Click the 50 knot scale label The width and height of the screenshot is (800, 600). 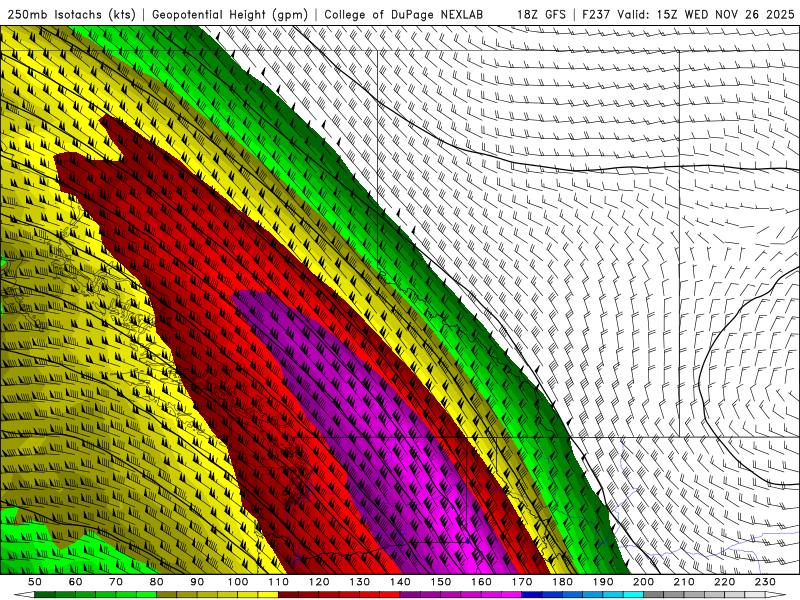pos(35,582)
